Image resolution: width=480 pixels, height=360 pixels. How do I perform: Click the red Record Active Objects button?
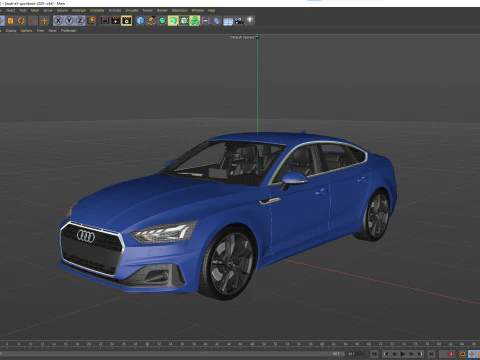pyautogui.click(x=451, y=354)
